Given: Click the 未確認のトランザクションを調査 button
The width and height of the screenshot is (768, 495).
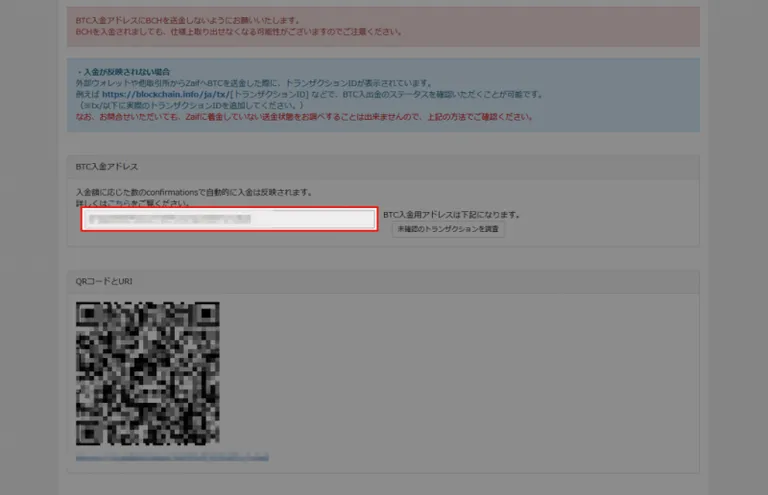Looking at the screenshot, I should click(448, 229).
